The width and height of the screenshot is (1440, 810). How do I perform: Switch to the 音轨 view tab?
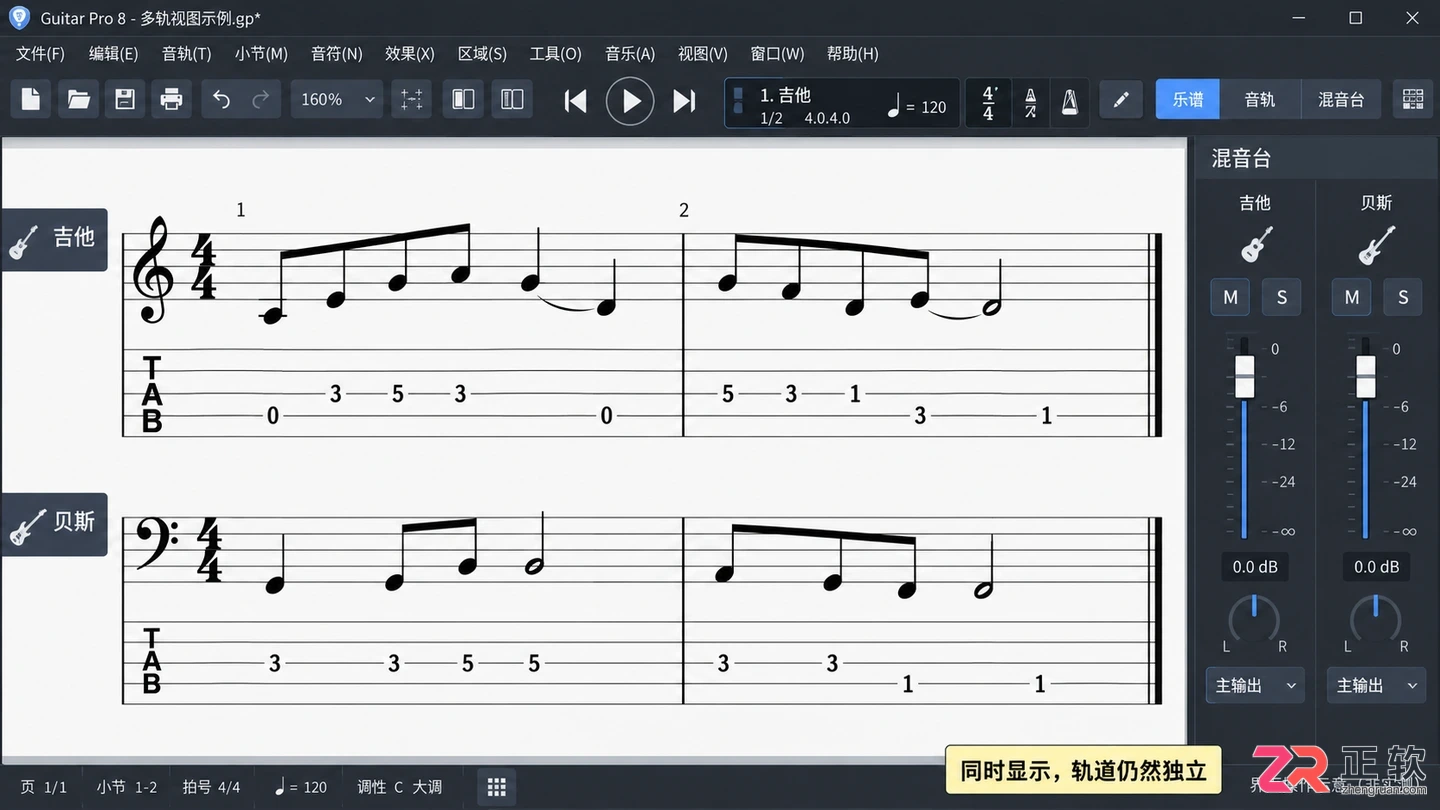[x=1260, y=99]
